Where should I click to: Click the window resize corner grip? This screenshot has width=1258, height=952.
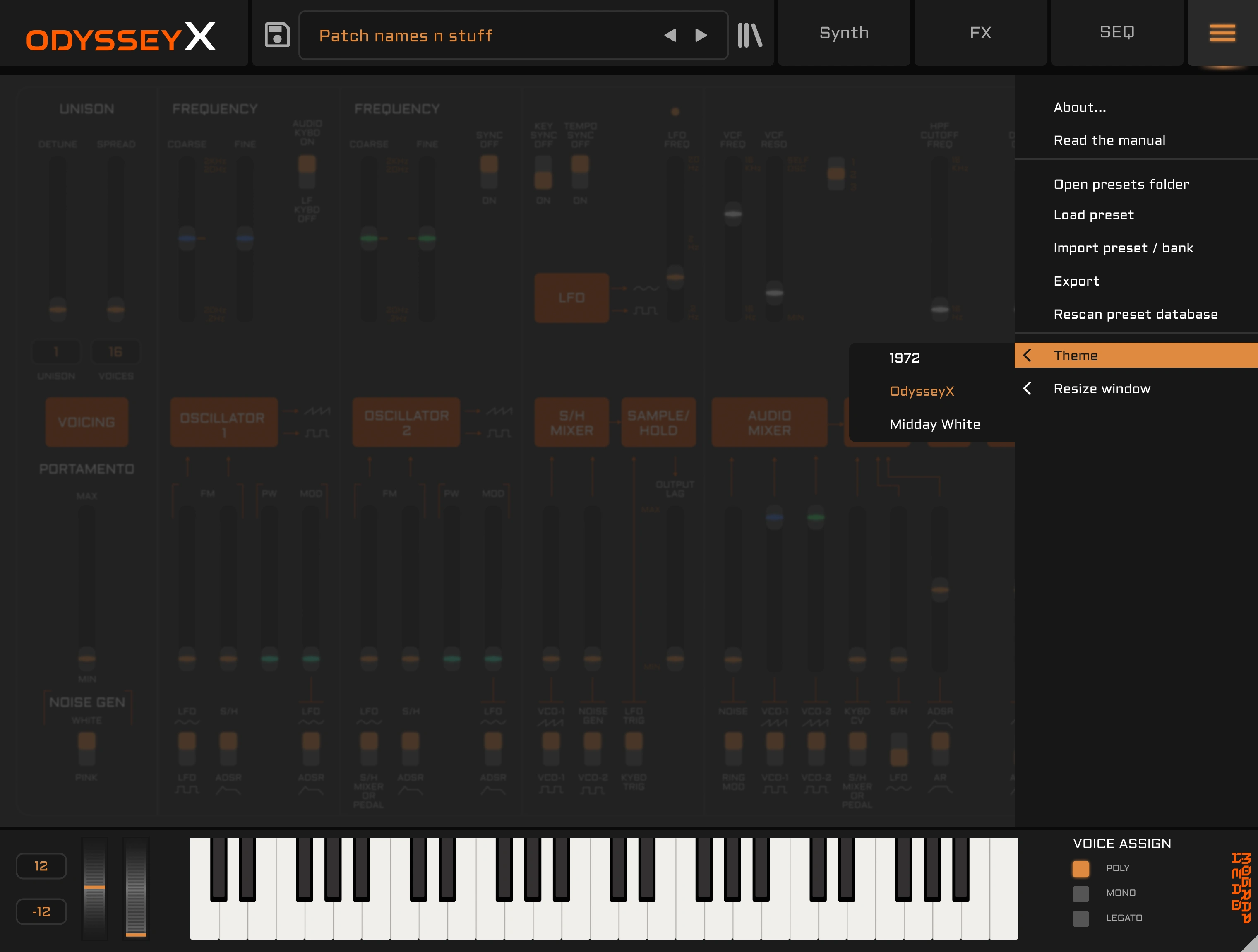(1248, 943)
